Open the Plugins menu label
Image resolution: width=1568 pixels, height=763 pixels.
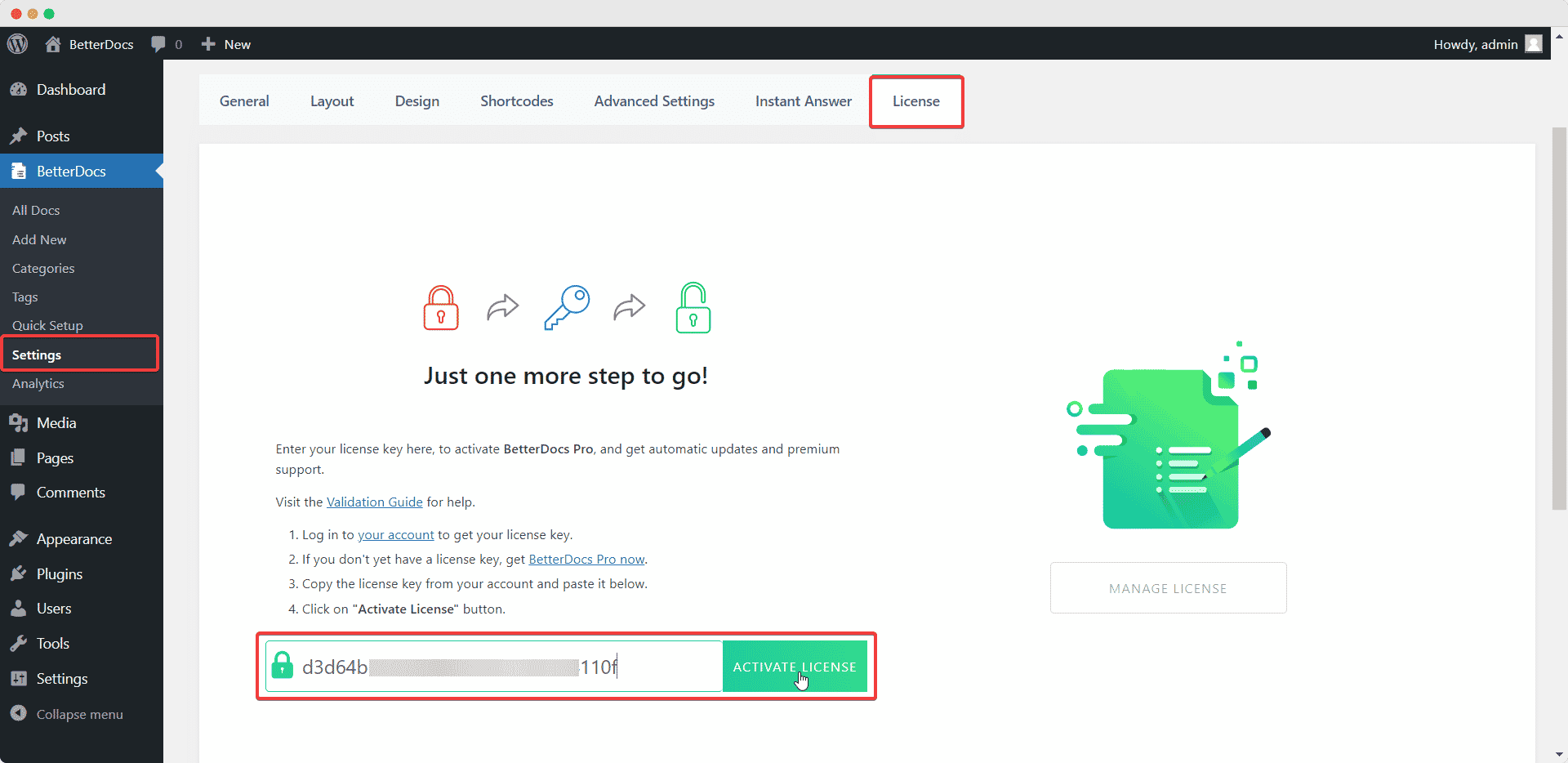[60, 574]
